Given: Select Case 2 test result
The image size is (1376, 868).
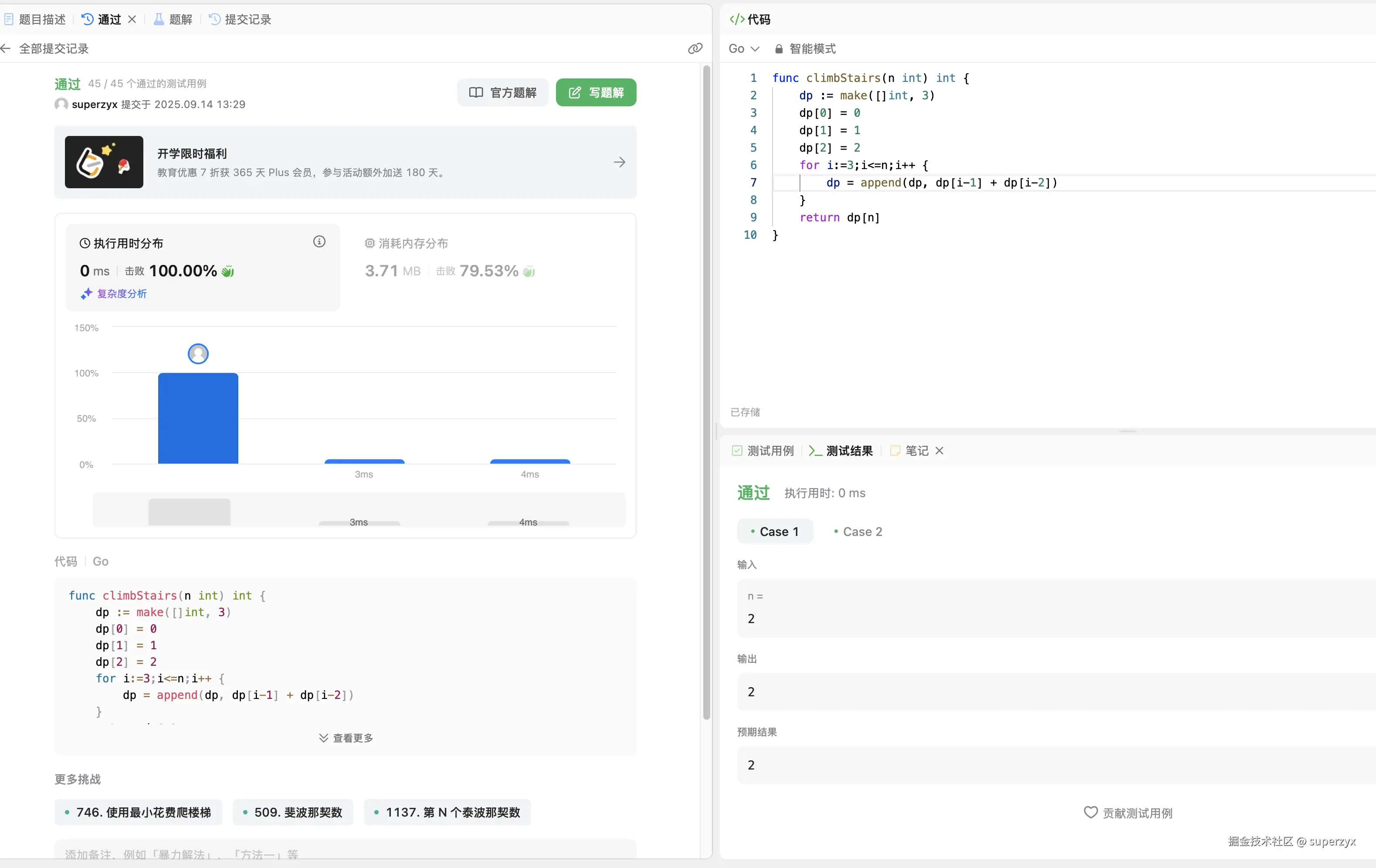Looking at the screenshot, I should coord(858,532).
